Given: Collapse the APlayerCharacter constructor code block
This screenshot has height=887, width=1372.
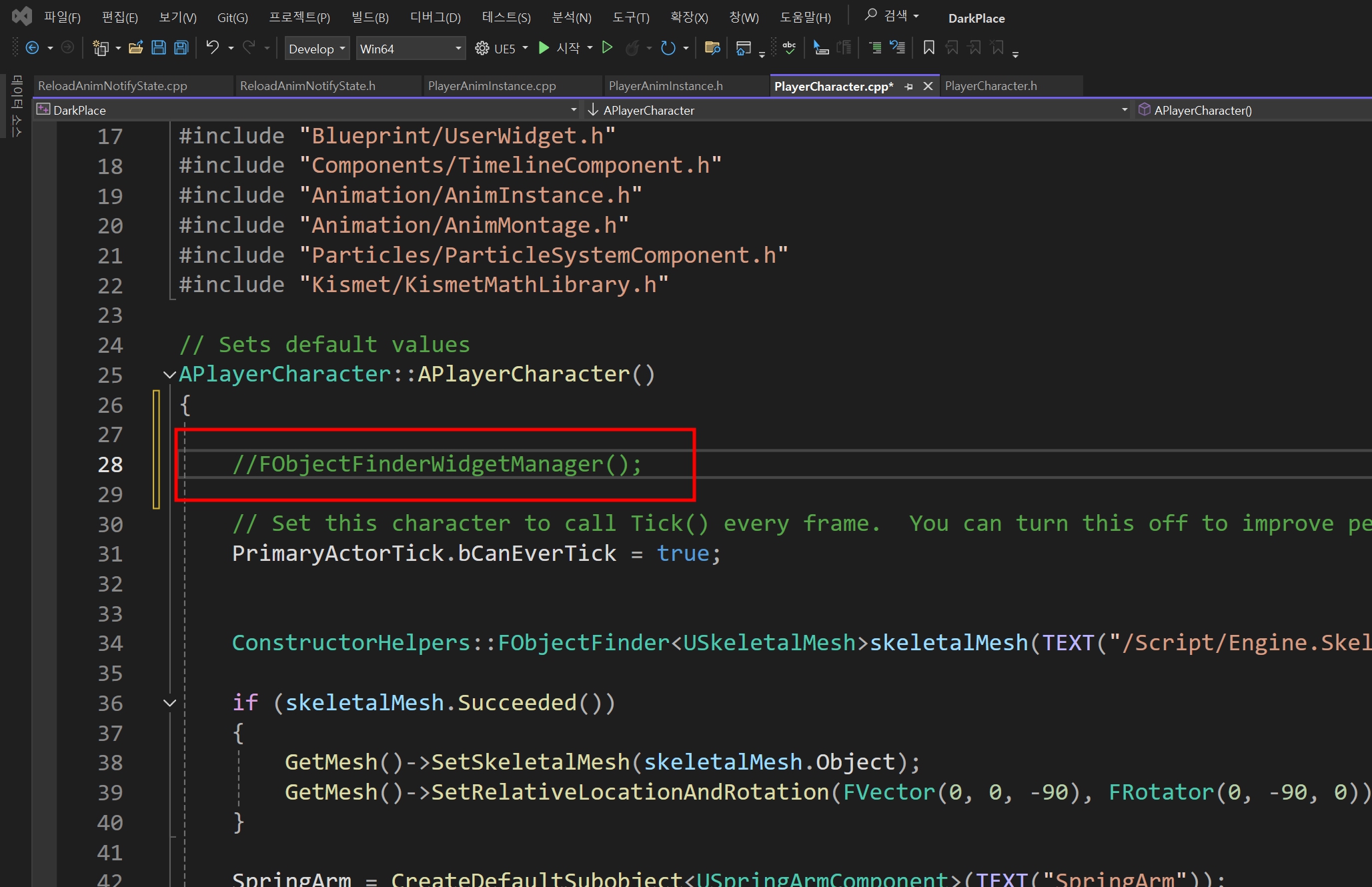Looking at the screenshot, I should (169, 375).
